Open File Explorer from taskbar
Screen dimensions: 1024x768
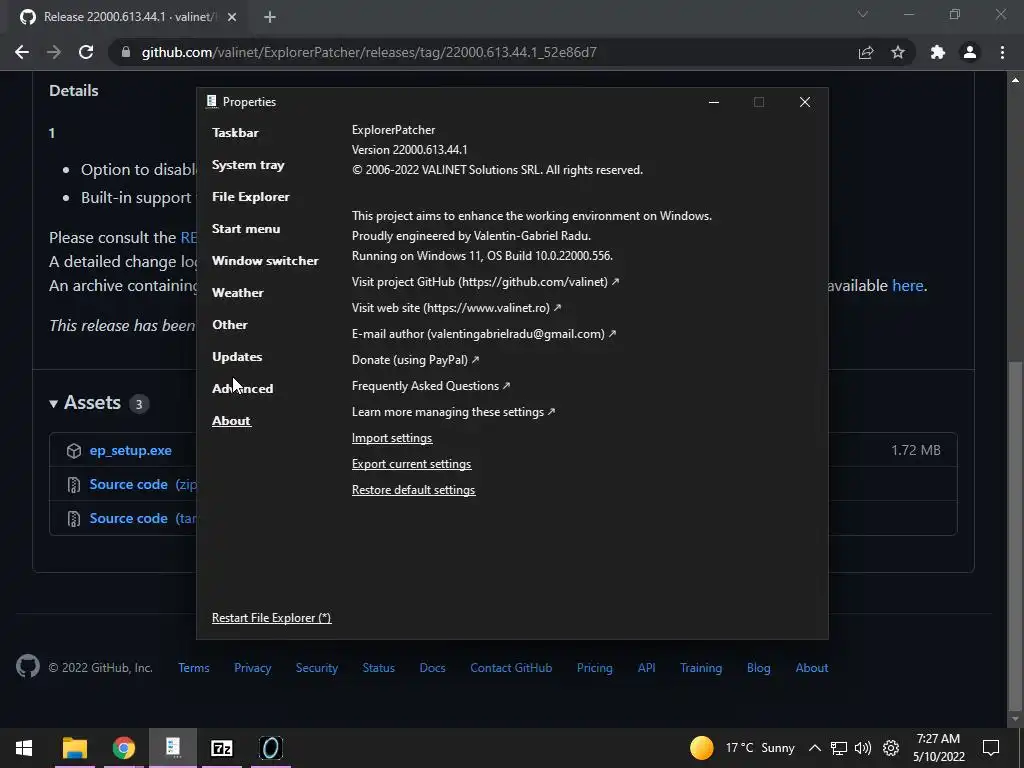74,748
